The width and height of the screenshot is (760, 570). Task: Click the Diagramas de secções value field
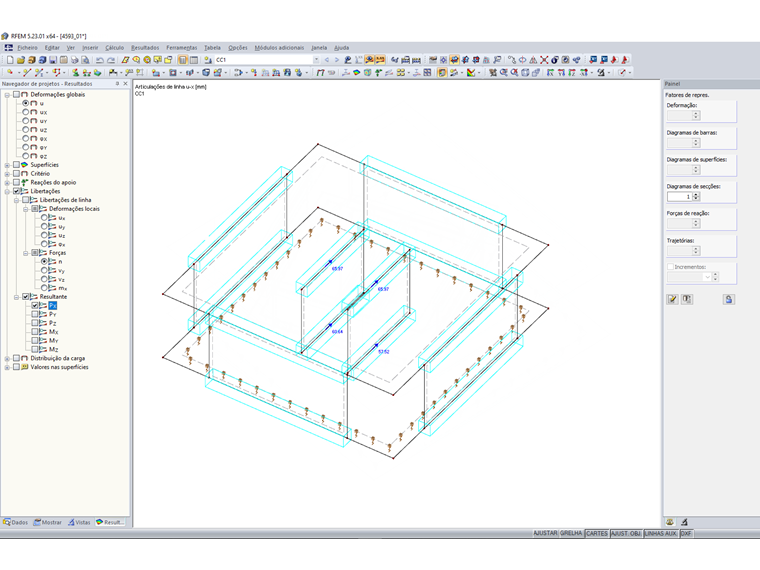click(x=680, y=196)
